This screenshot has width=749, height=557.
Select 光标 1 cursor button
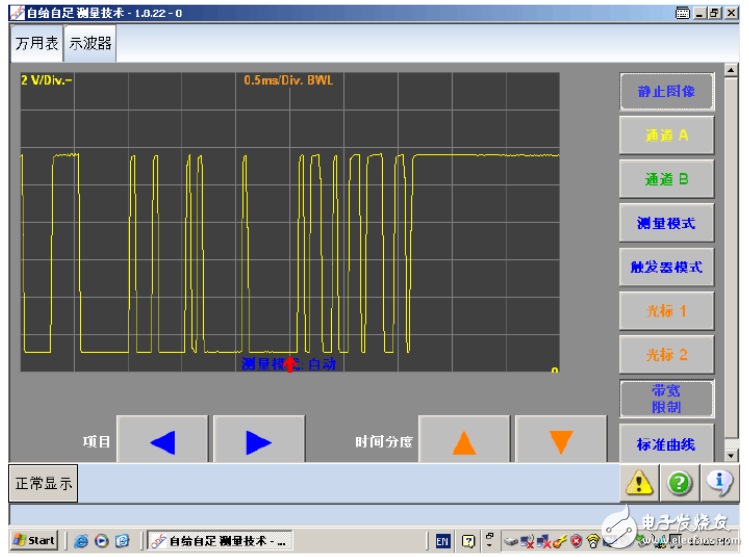pos(666,311)
